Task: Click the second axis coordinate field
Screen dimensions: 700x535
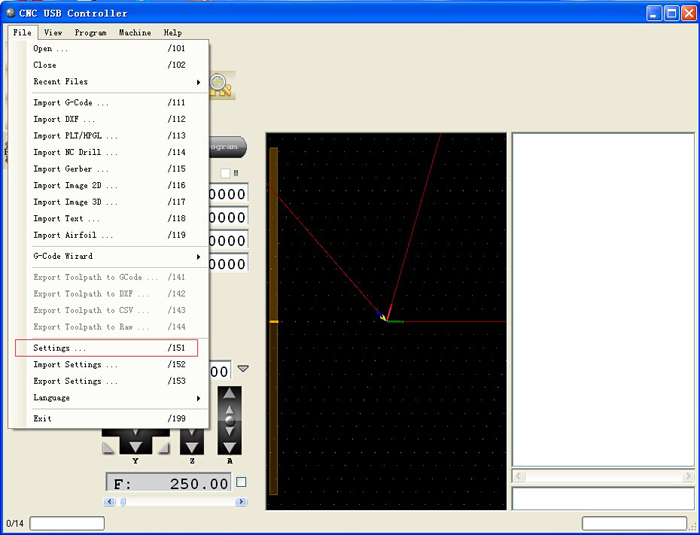Action: (x=228, y=217)
